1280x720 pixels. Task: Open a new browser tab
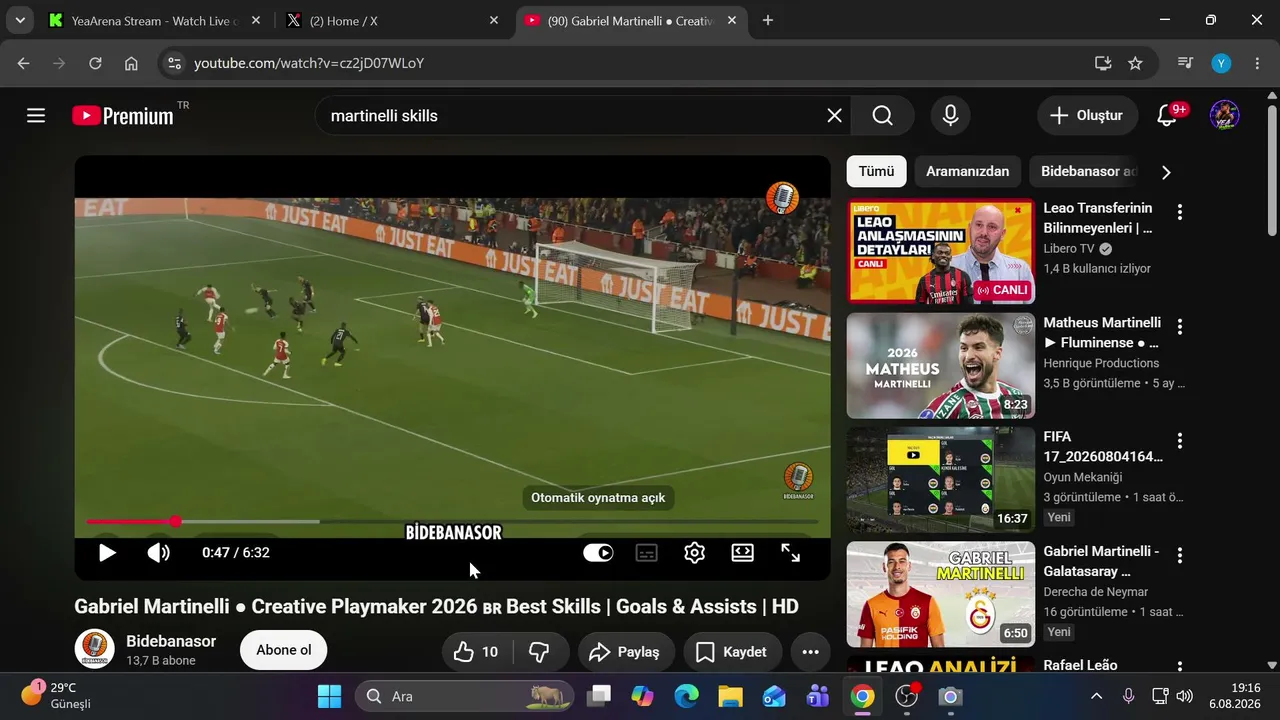[768, 20]
